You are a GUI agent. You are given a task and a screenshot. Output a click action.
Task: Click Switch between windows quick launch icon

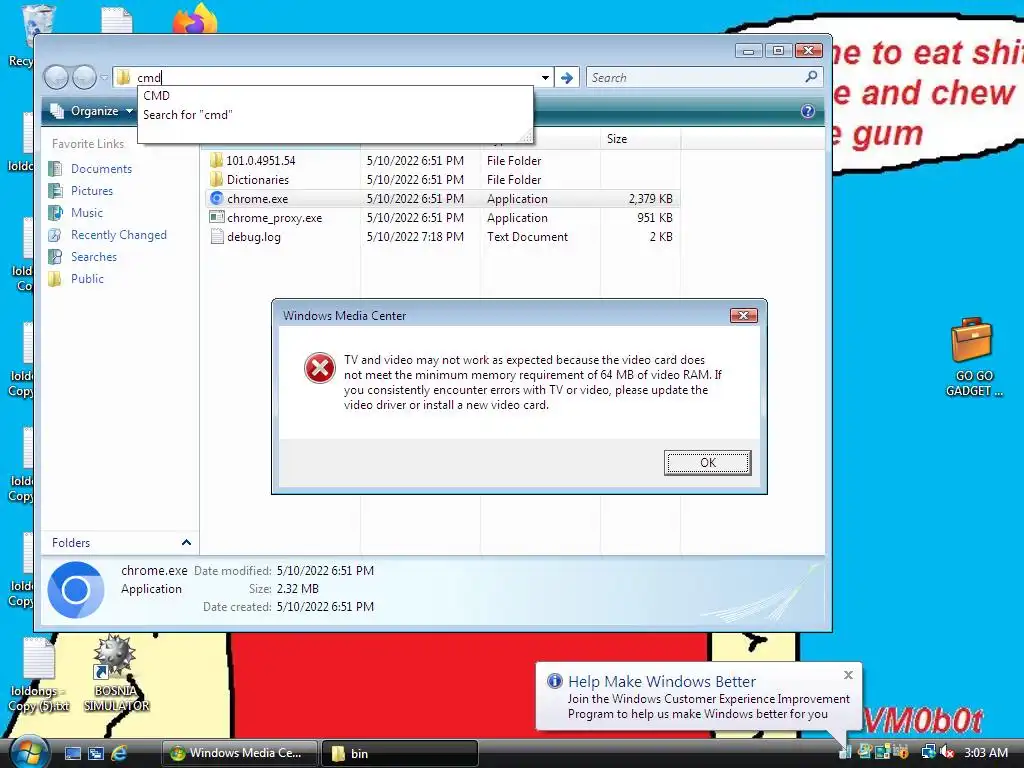click(95, 753)
